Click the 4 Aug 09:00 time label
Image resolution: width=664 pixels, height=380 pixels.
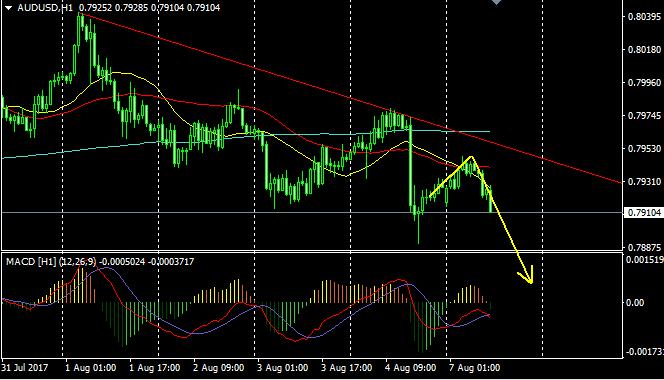click(x=410, y=367)
